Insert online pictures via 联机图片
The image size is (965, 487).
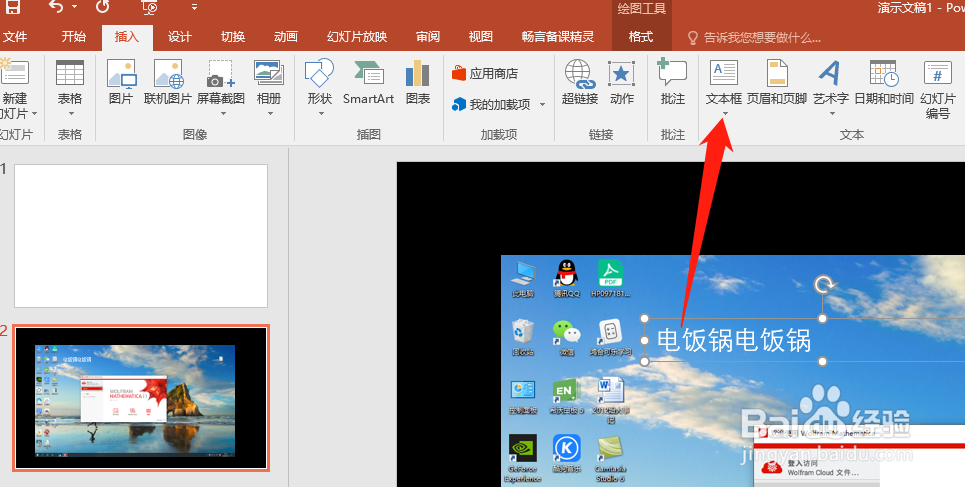pyautogui.click(x=168, y=82)
